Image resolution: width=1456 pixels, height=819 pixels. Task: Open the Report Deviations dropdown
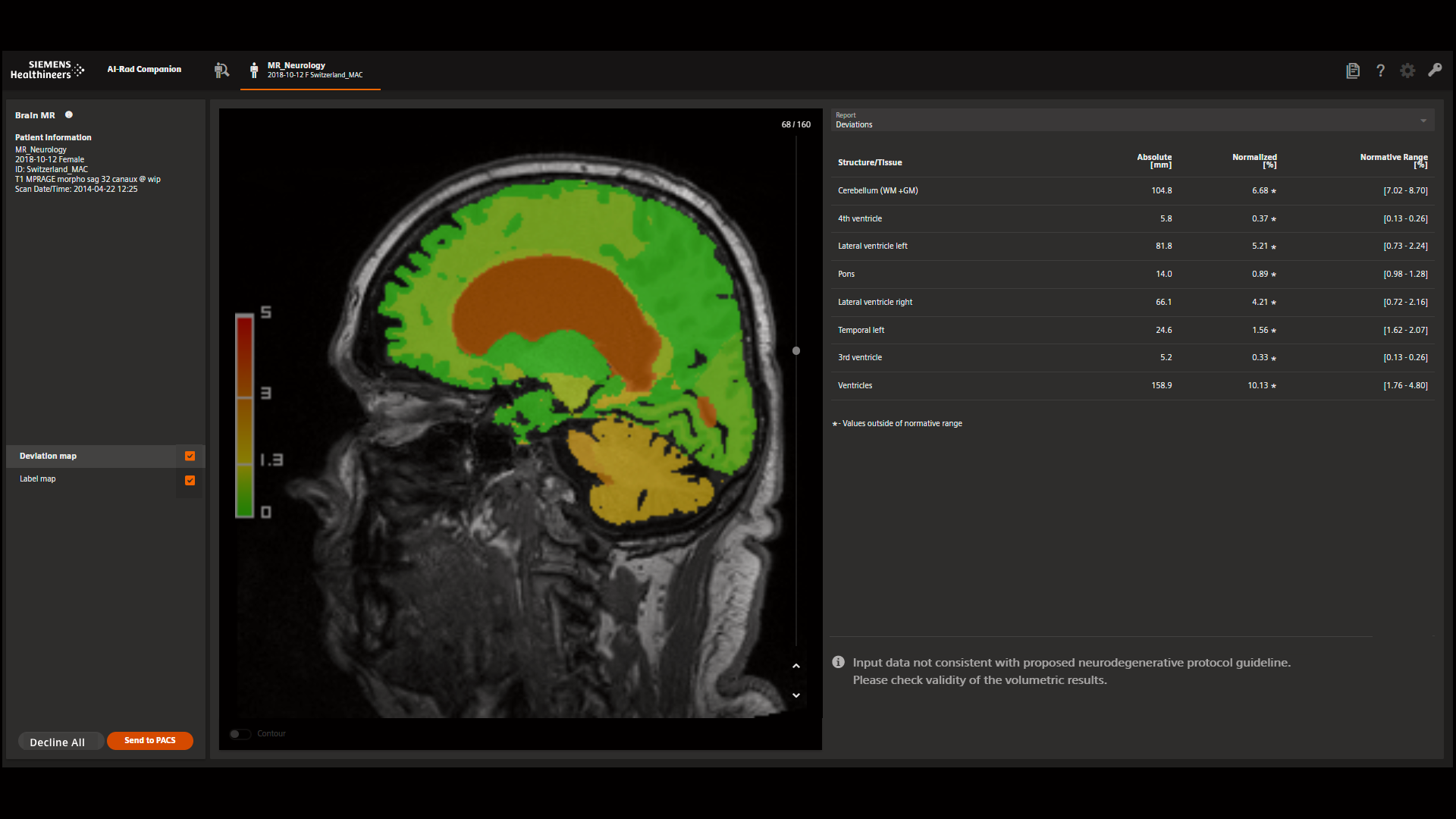[1423, 120]
